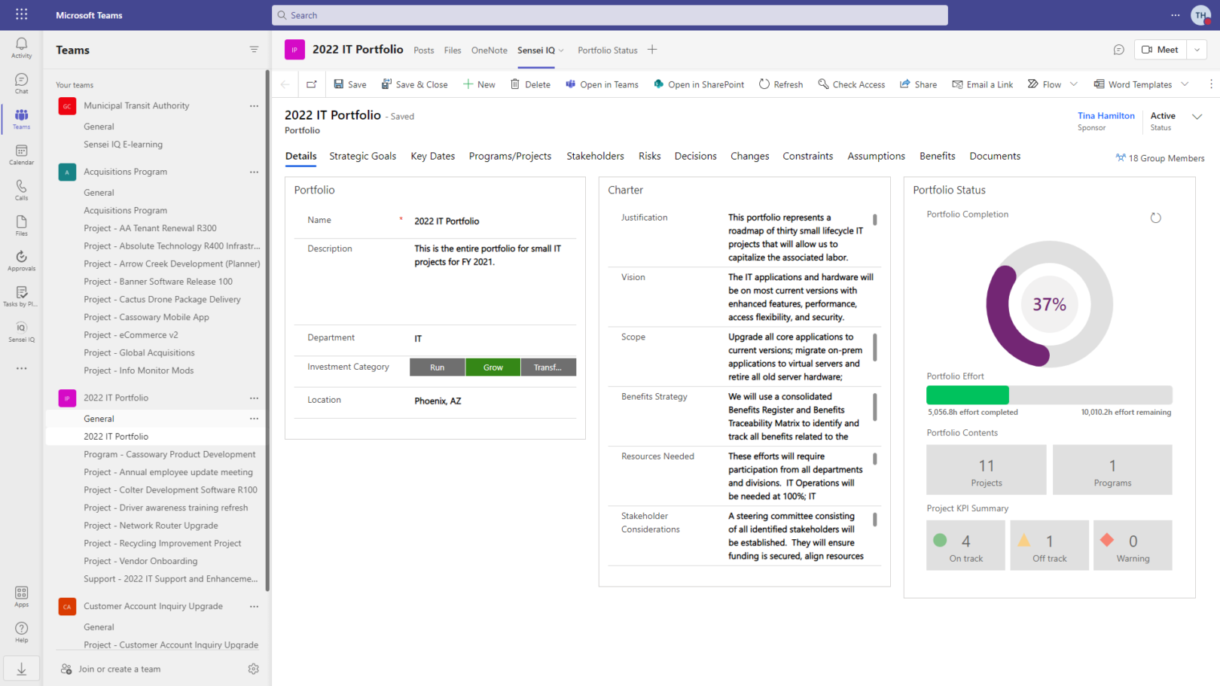
Task: Click Open in Teams
Action: (x=602, y=84)
